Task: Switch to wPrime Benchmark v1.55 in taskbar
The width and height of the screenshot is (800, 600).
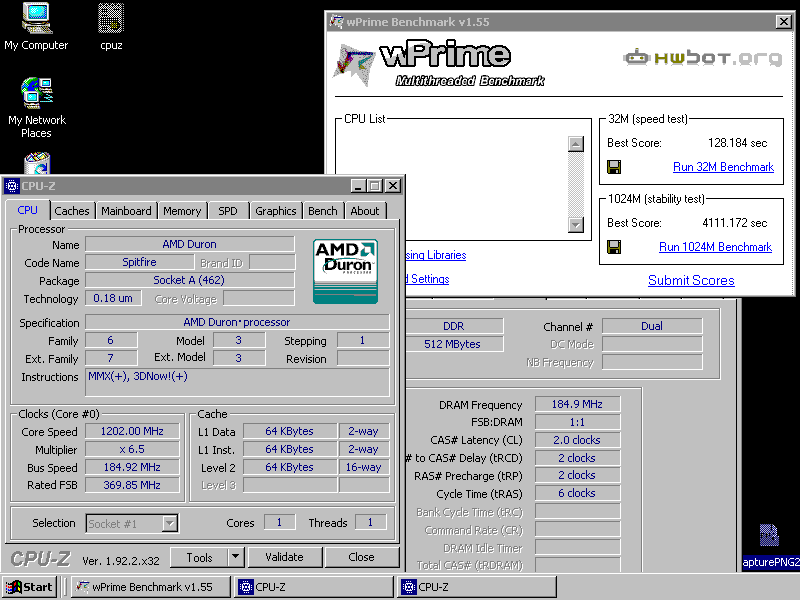Action: (x=151, y=587)
